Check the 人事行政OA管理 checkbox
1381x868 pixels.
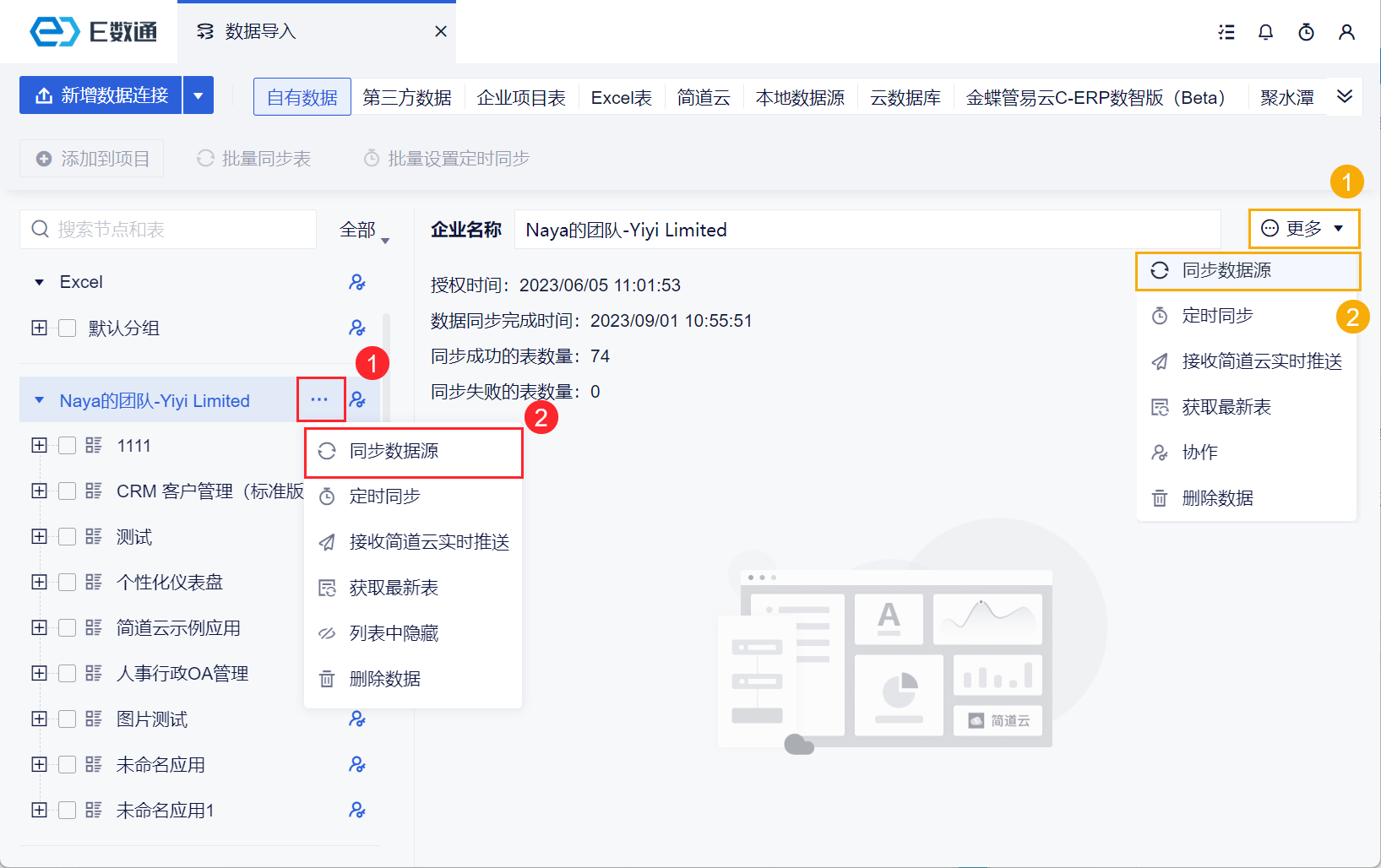click(68, 673)
